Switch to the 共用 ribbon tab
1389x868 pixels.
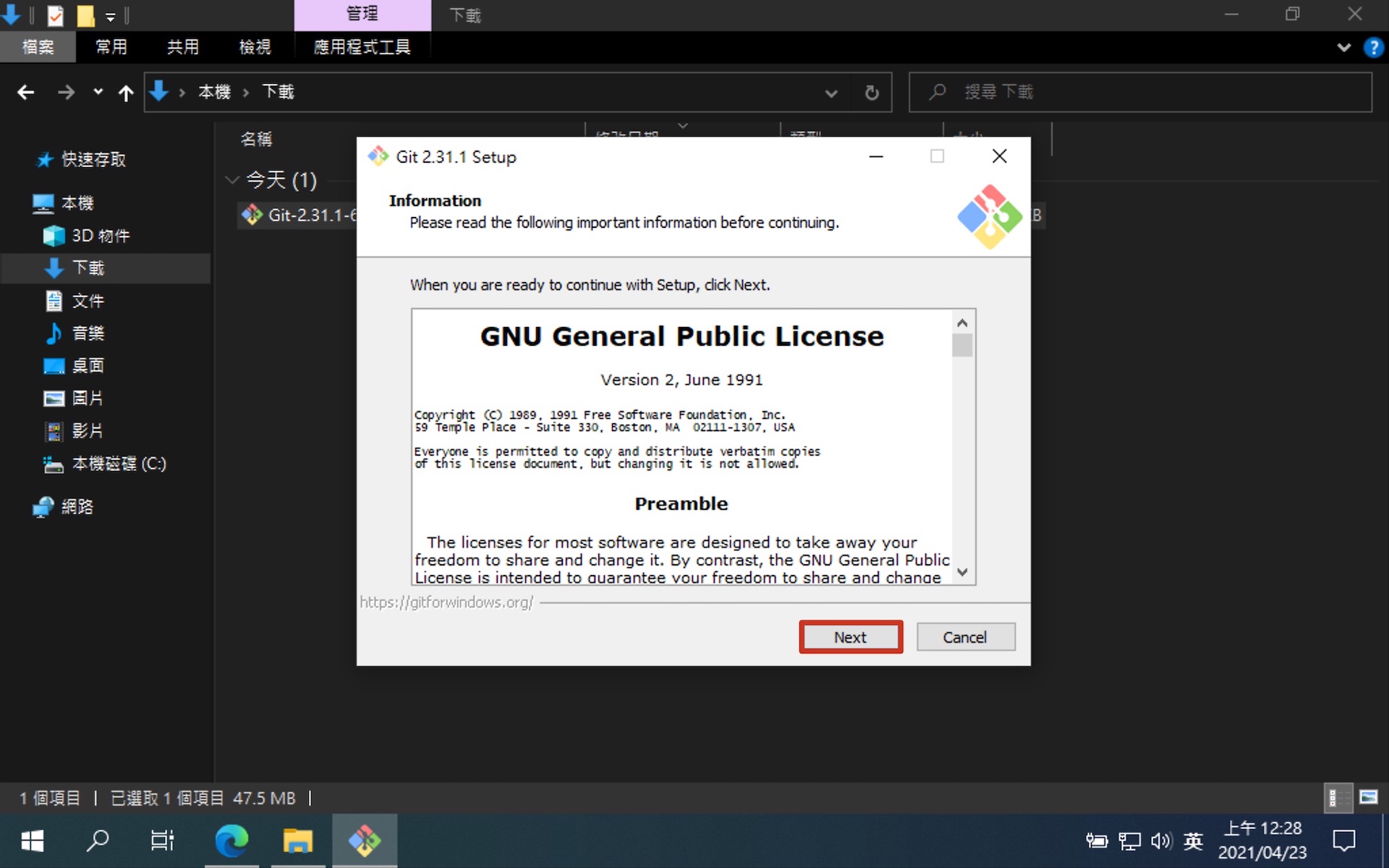183,47
